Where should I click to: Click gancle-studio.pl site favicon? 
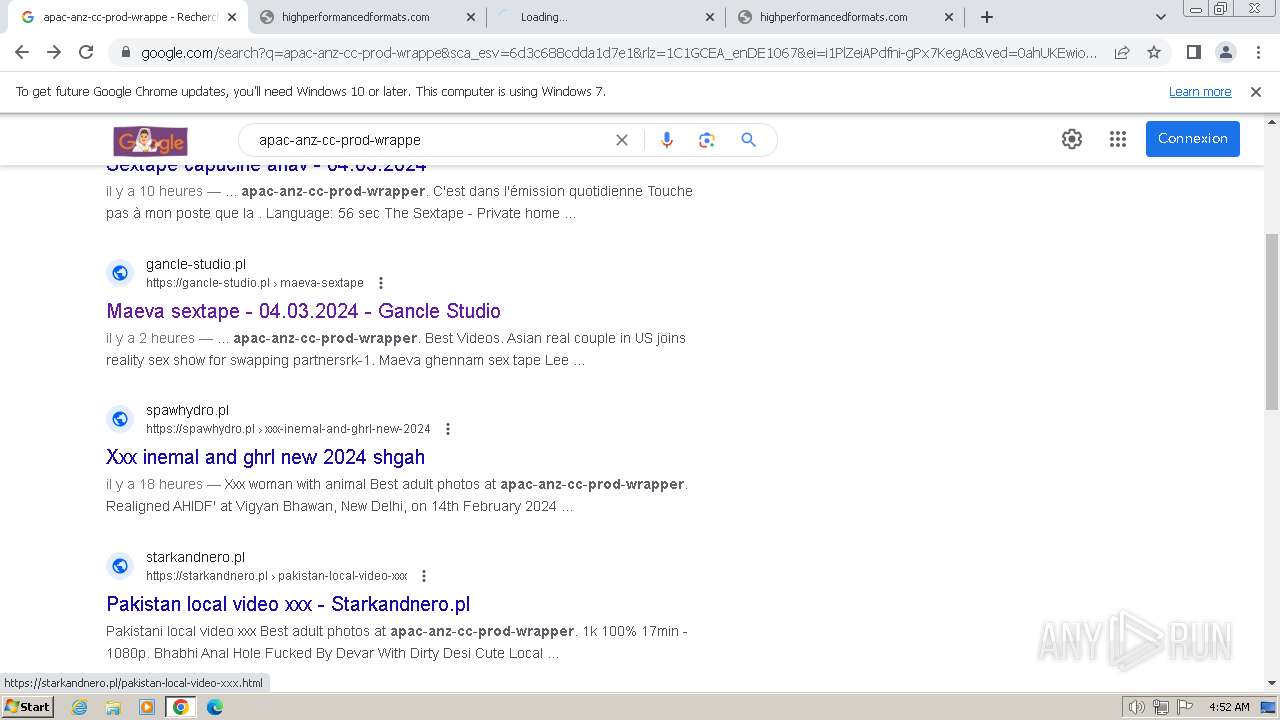coord(120,273)
